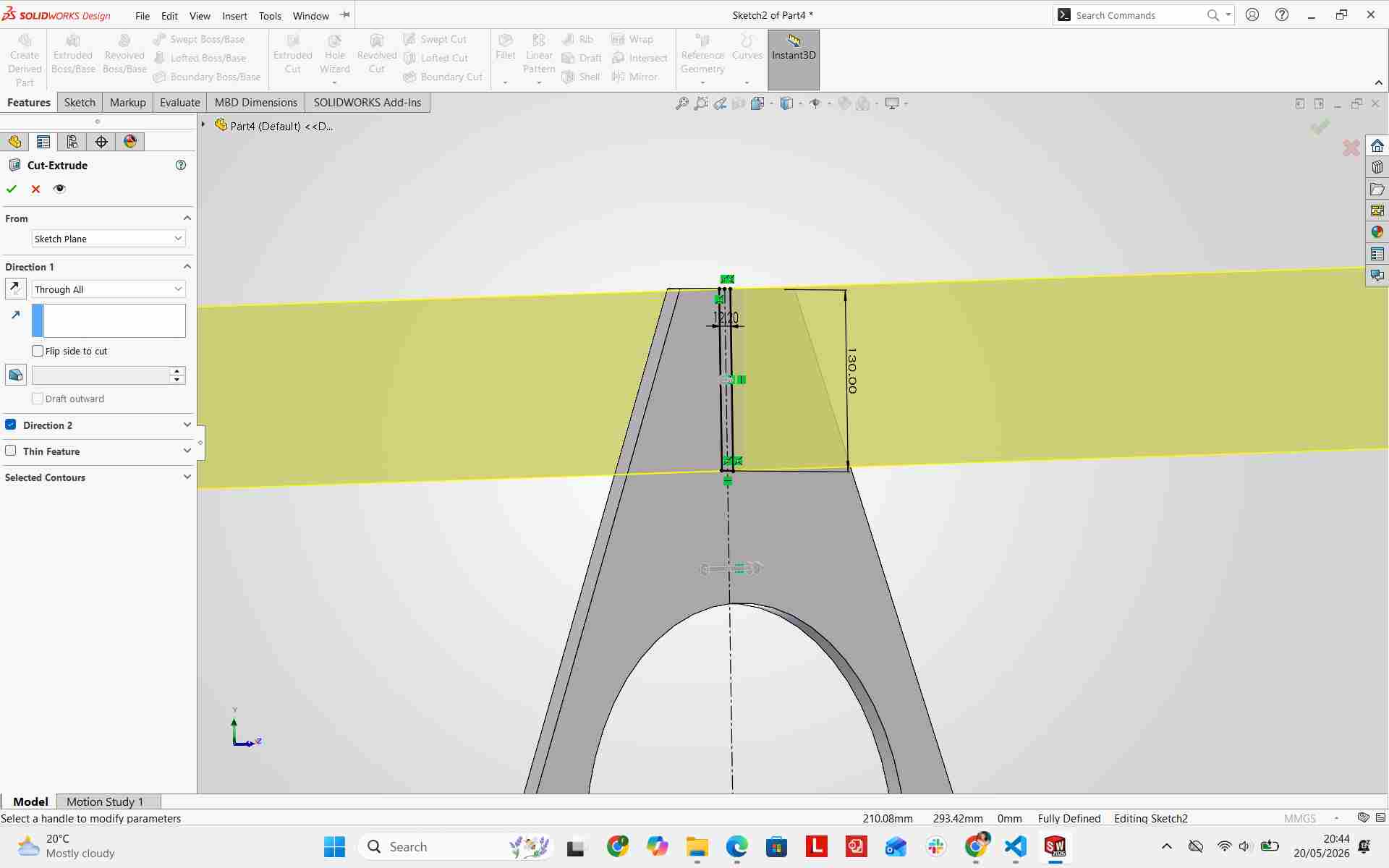The height and width of the screenshot is (868, 1389).
Task: Open Custom Properties task pane icon
Action: point(1377,254)
